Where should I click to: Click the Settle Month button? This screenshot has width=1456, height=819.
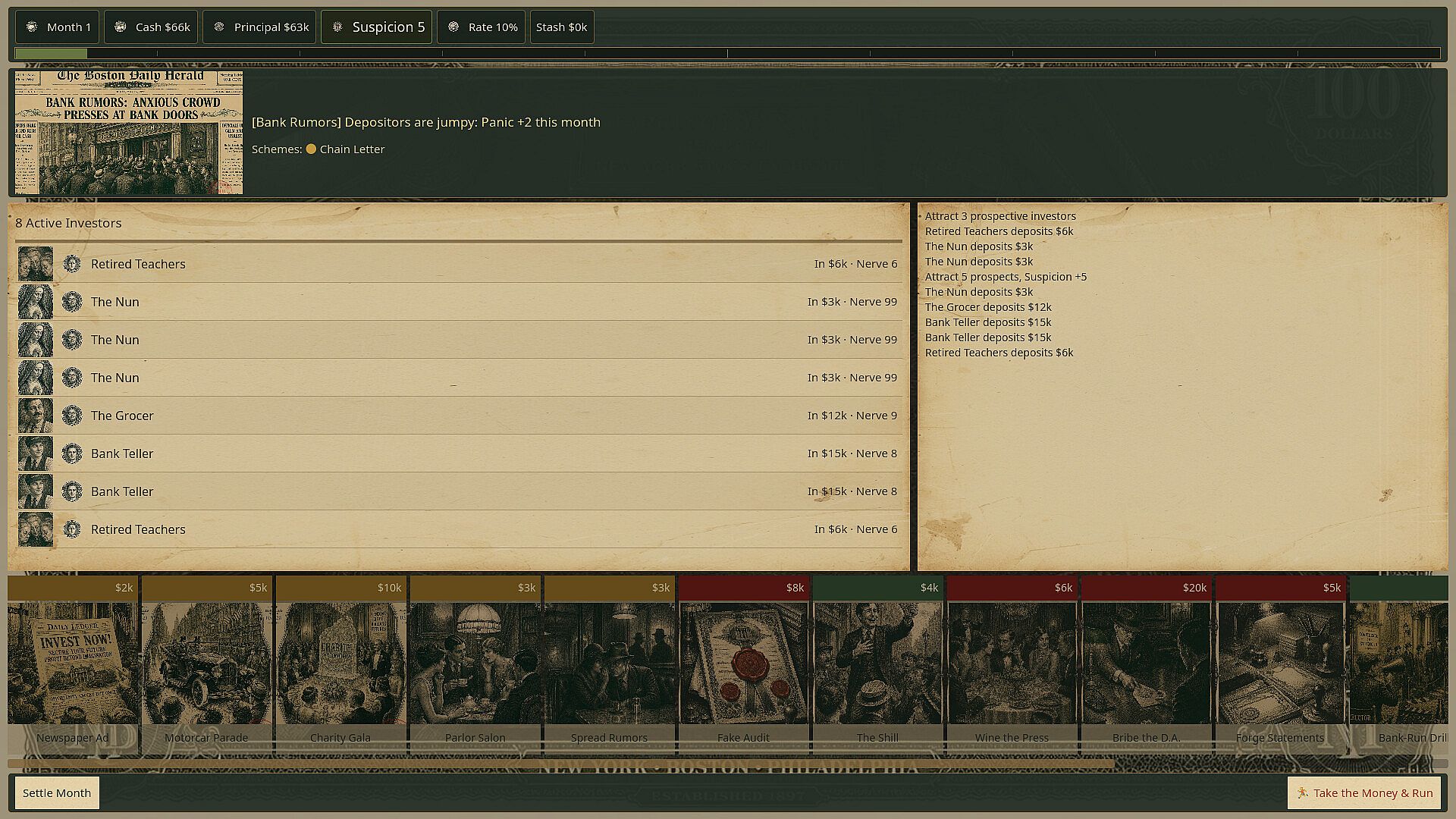pyautogui.click(x=57, y=792)
